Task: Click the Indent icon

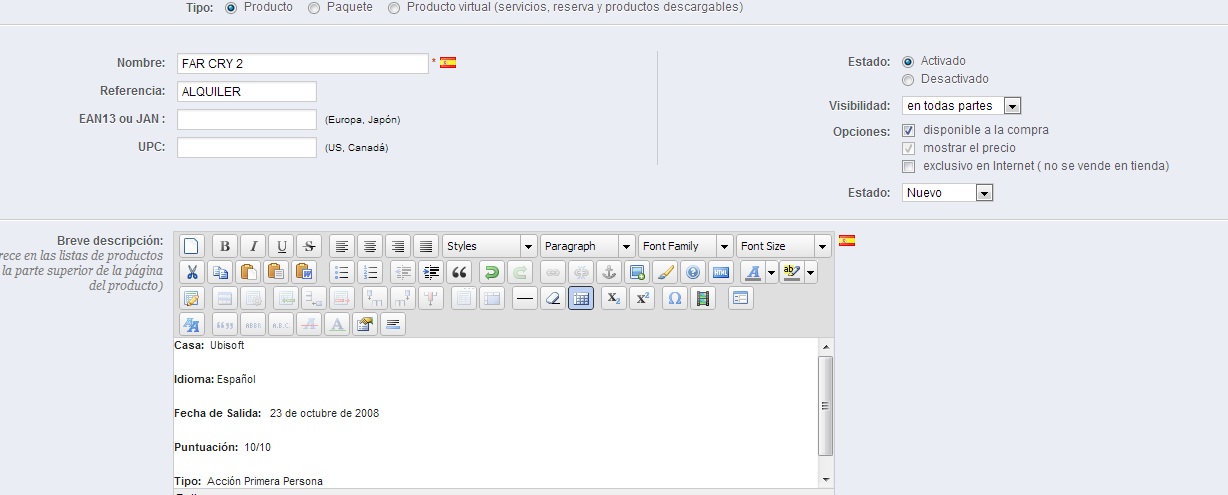Action: (431, 272)
